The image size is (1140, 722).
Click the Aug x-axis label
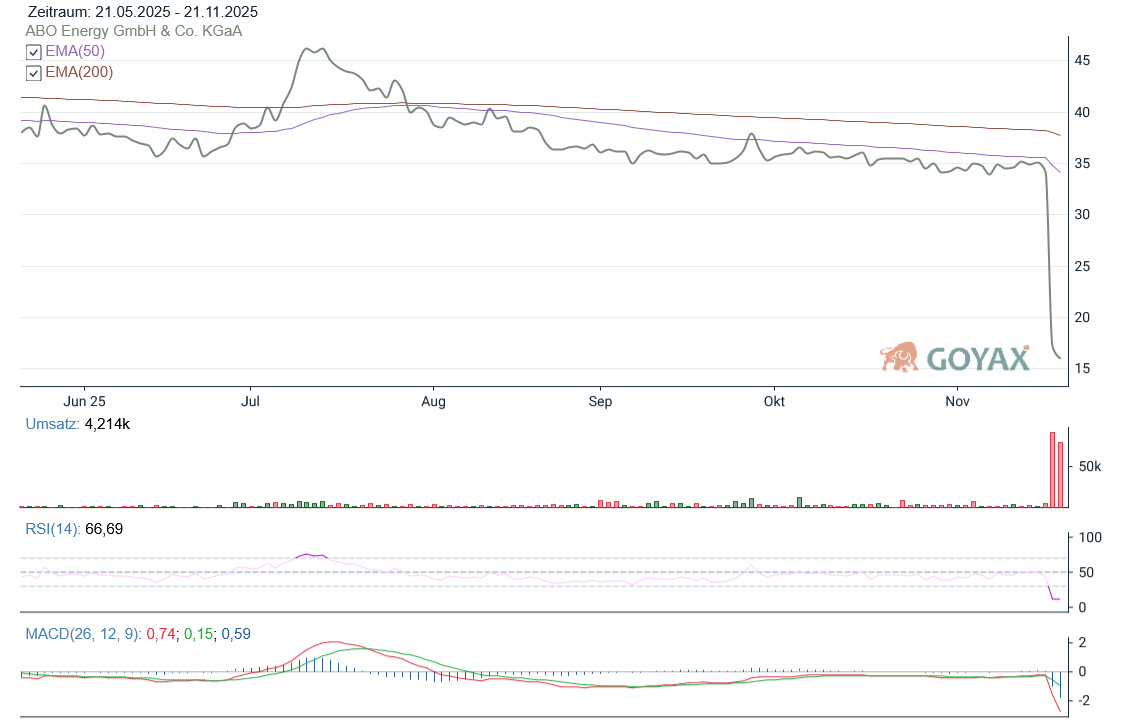pos(433,401)
